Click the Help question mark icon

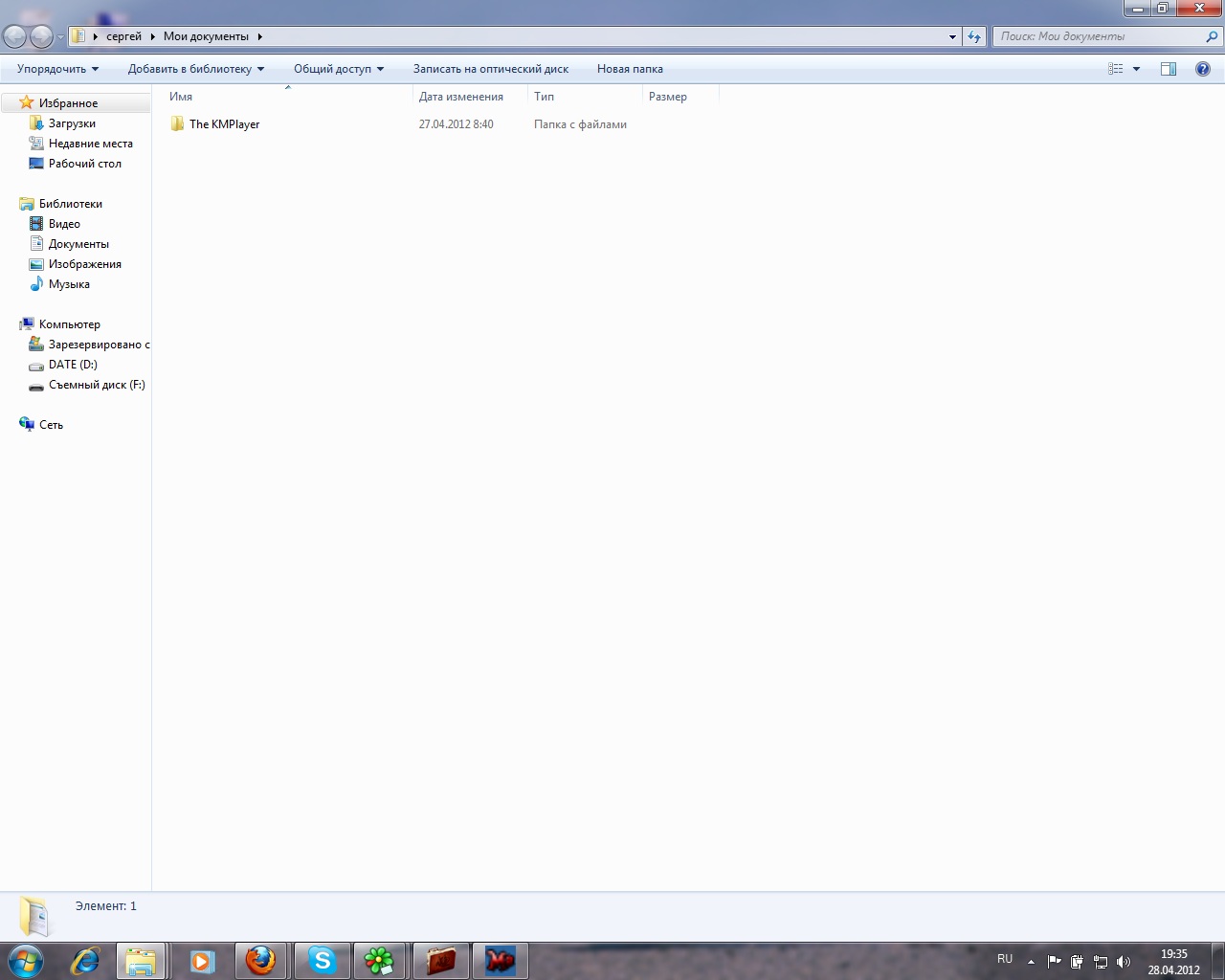(x=1202, y=69)
